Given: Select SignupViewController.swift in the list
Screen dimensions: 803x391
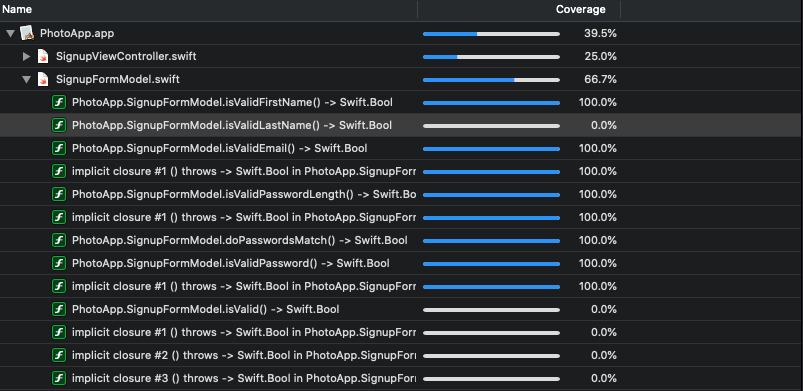Looking at the screenshot, I should pyautogui.click(x=126, y=56).
